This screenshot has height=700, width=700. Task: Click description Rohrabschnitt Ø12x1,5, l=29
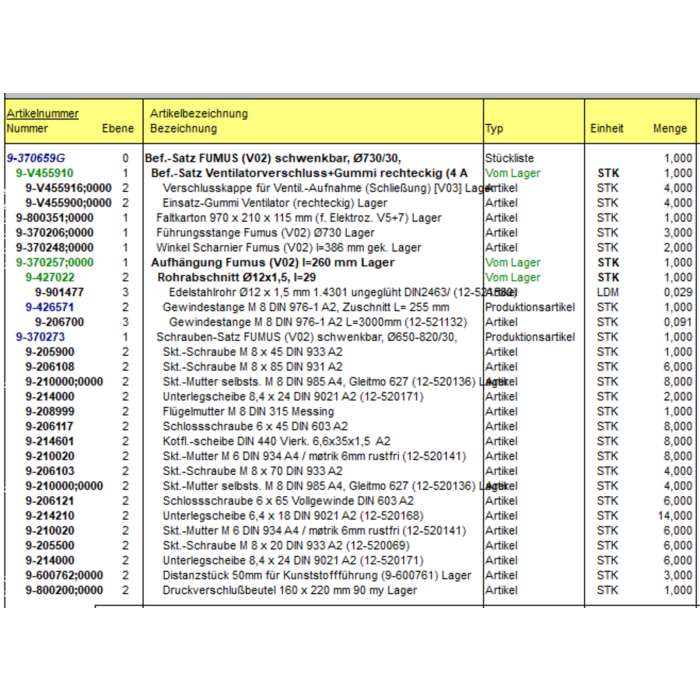pyautogui.click(x=236, y=277)
